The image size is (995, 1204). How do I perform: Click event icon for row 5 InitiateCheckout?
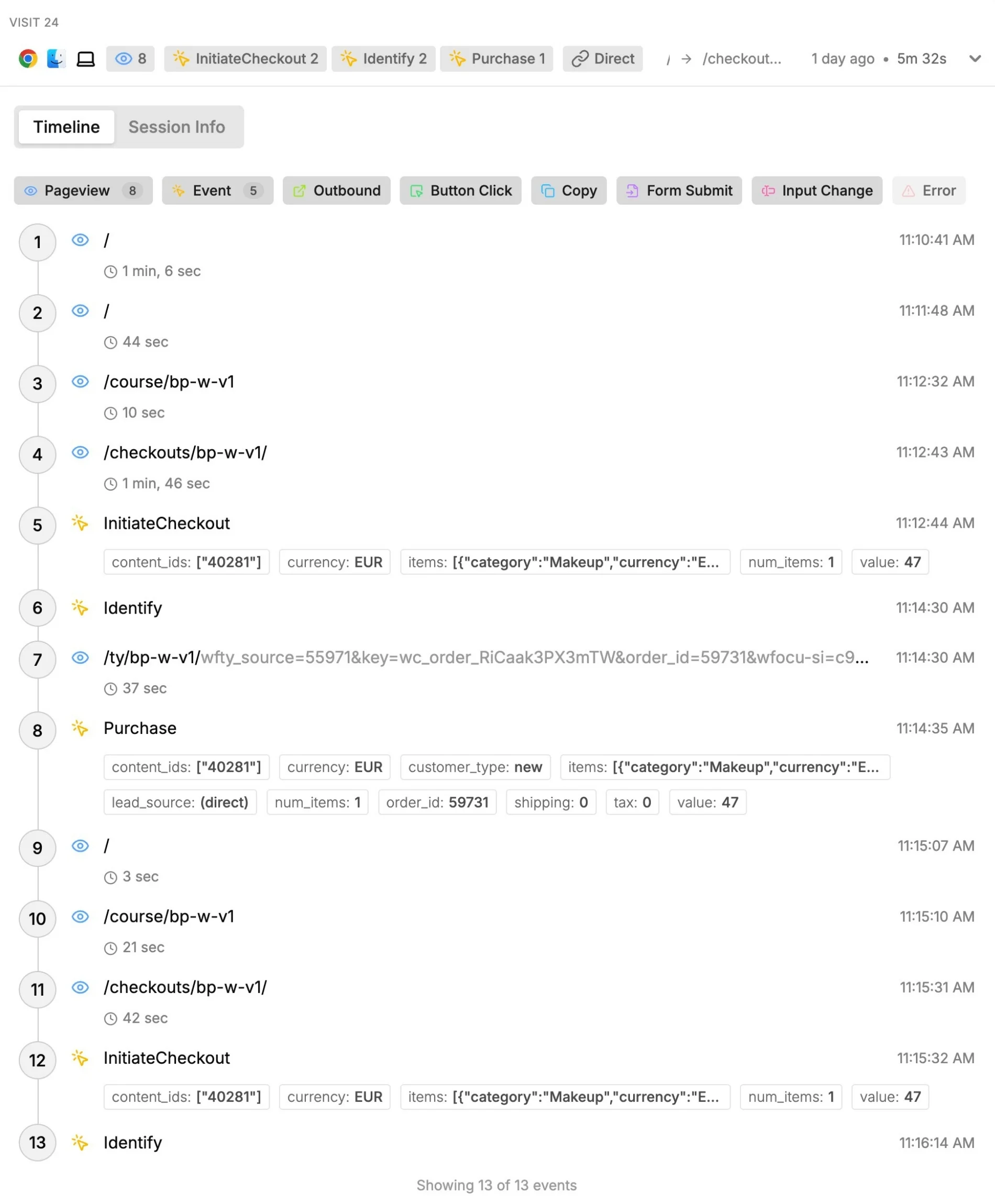click(x=80, y=523)
